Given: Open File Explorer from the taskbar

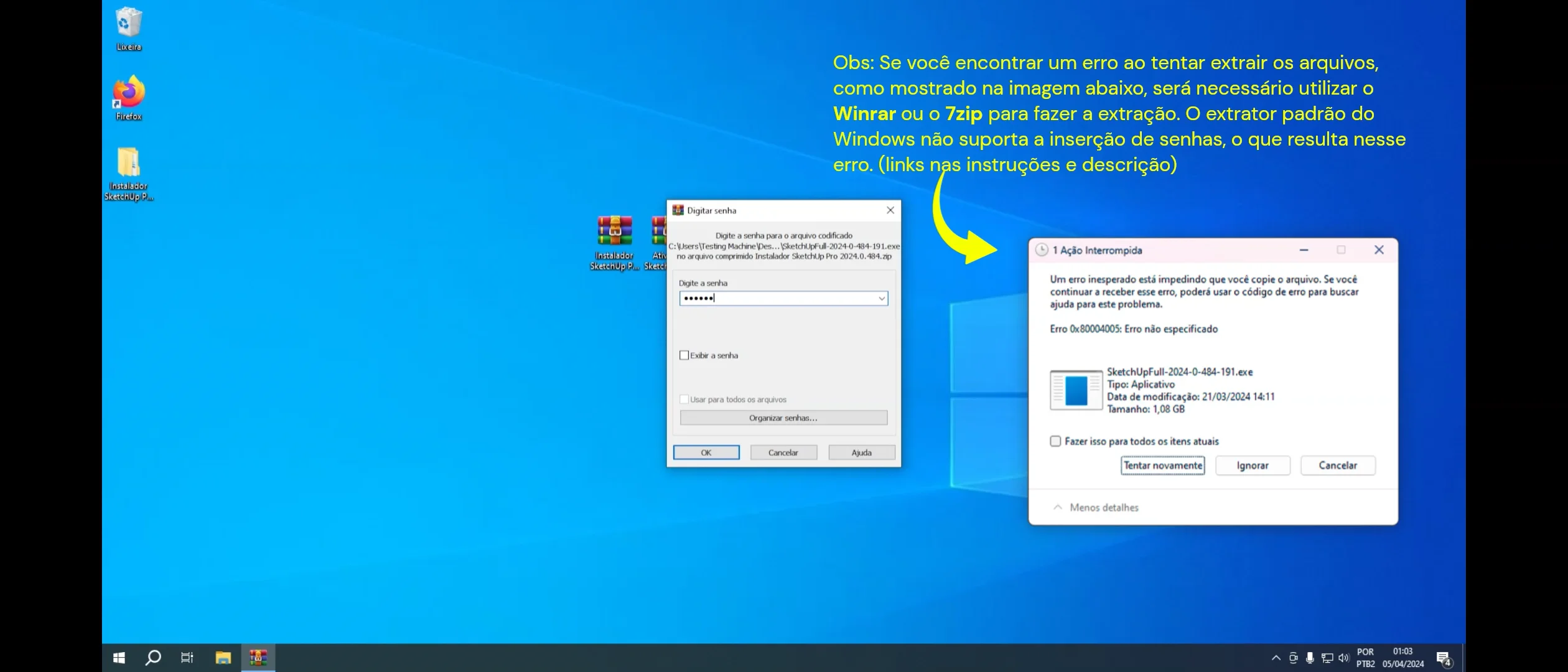Looking at the screenshot, I should tap(223, 658).
